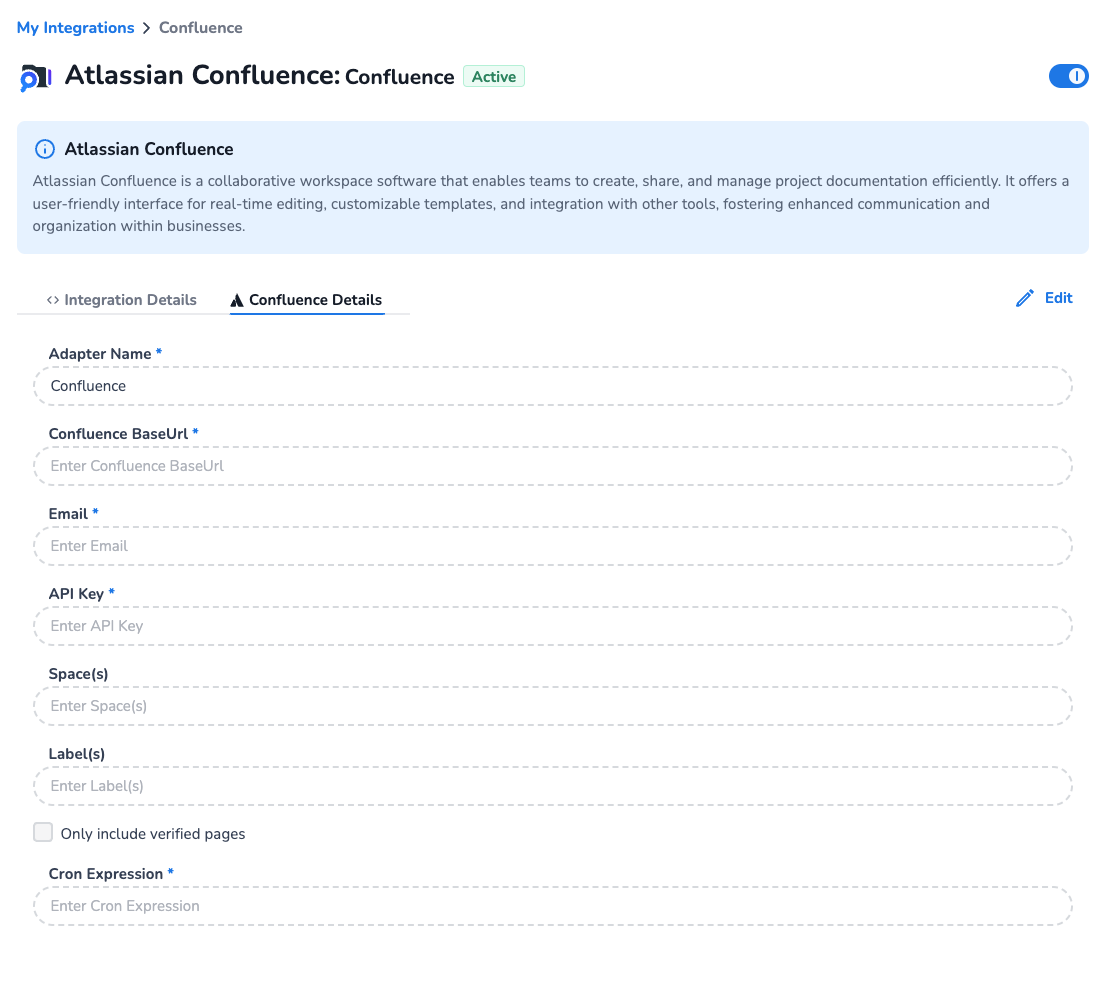Click the Atlassian icon on Confluence Details tab
Screen dimensions: 1116x982
tap(237, 300)
